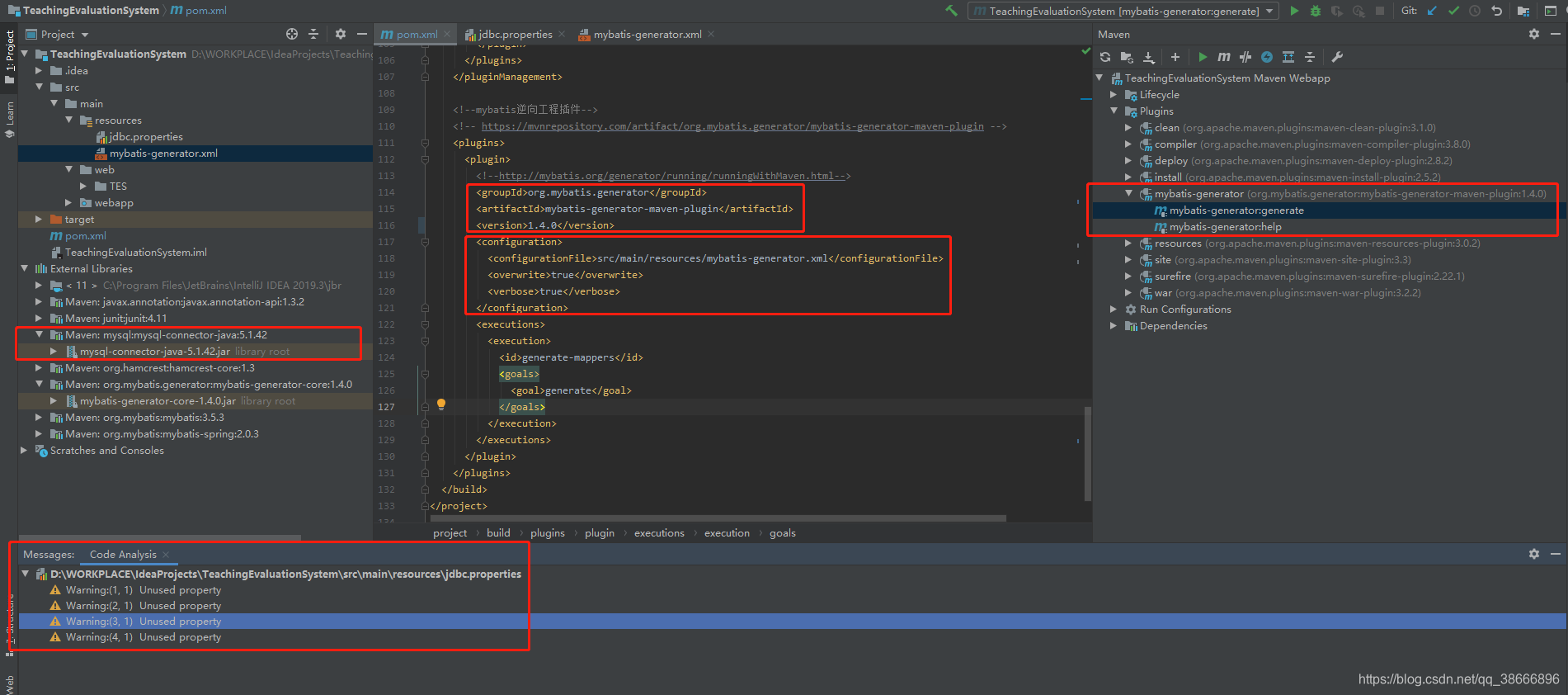1568x695 pixels.
Task: Click 'build' in the breadcrumb bar
Action: [x=498, y=532]
